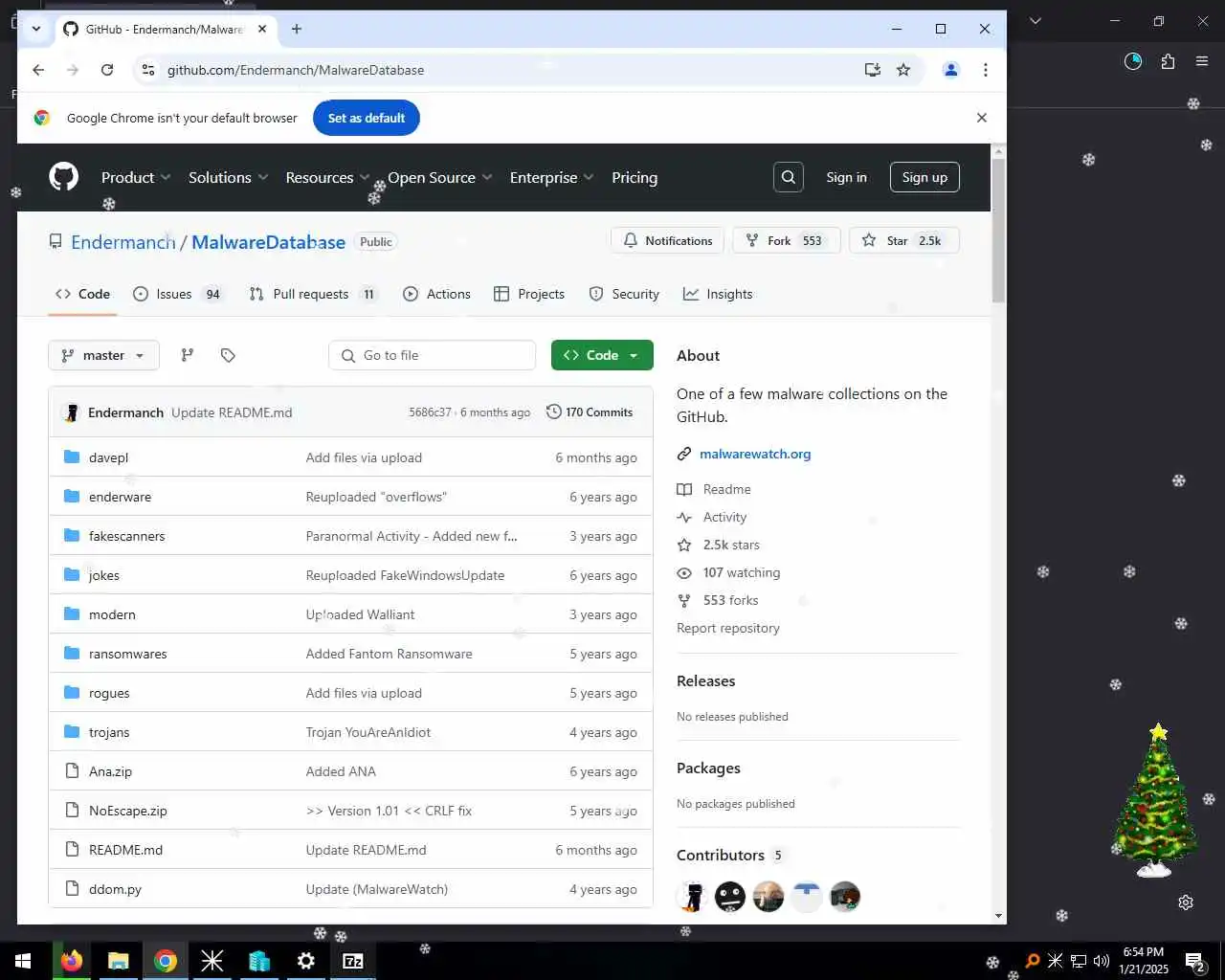Open the enderware folder
The width and height of the screenshot is (1225, 980).
click(x=120, y=497)
